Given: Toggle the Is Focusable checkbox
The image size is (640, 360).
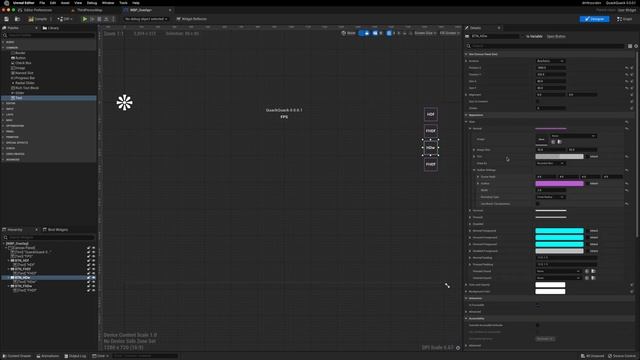Looking at the screenshot, I should (x=538, y=305).
